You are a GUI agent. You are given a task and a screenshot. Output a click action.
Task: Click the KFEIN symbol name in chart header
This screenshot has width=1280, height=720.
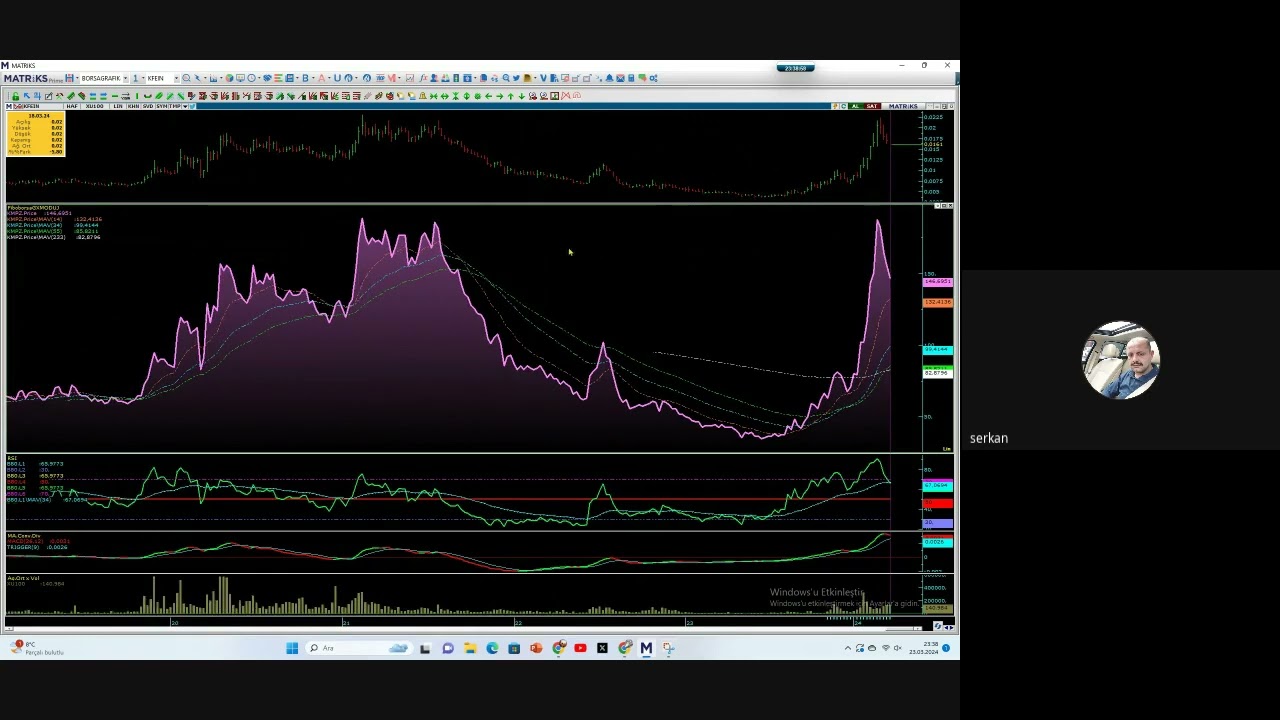coord(31,106)
